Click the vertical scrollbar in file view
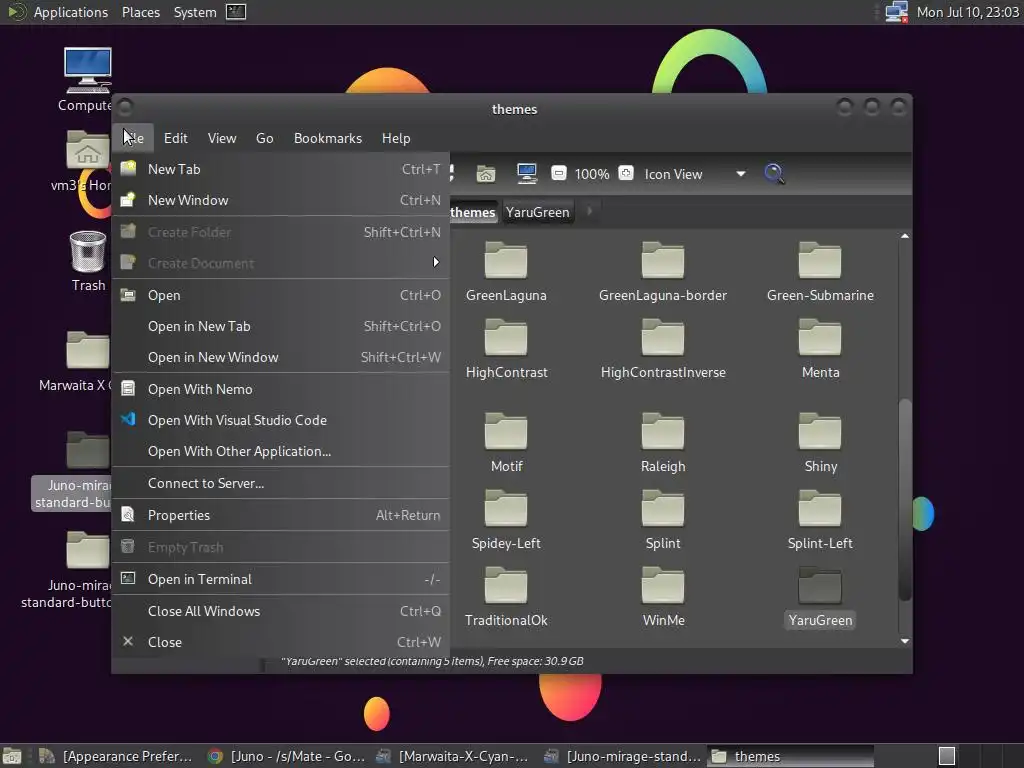 [905, 500]
